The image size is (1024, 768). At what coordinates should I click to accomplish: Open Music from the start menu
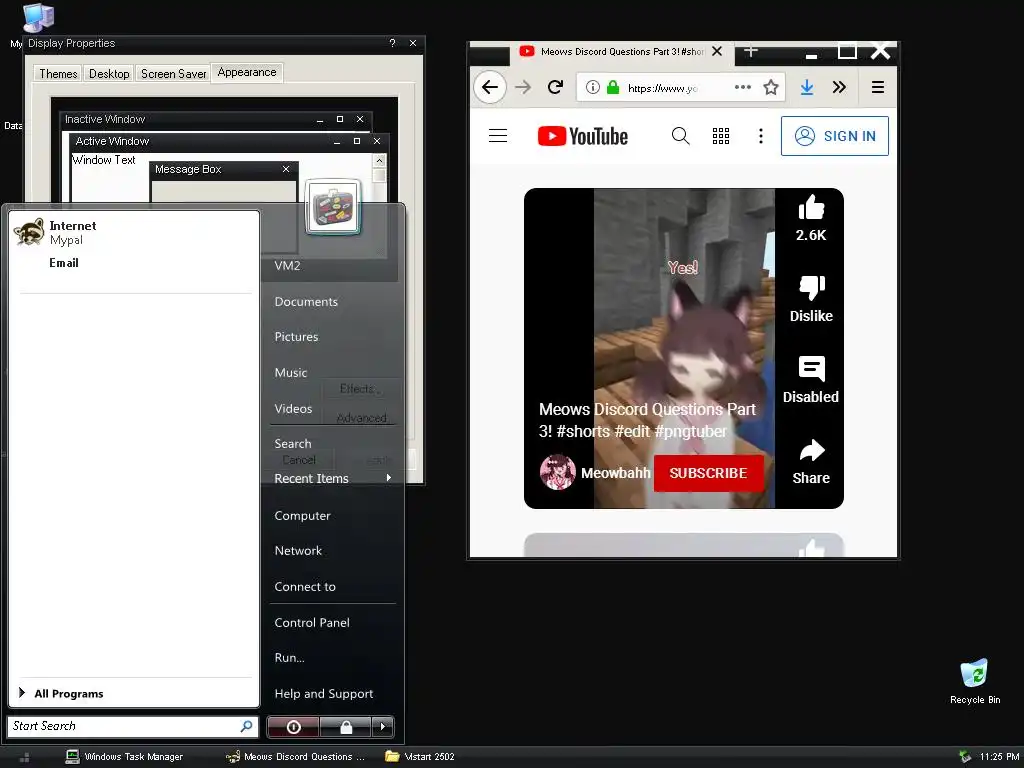(291, 373)
